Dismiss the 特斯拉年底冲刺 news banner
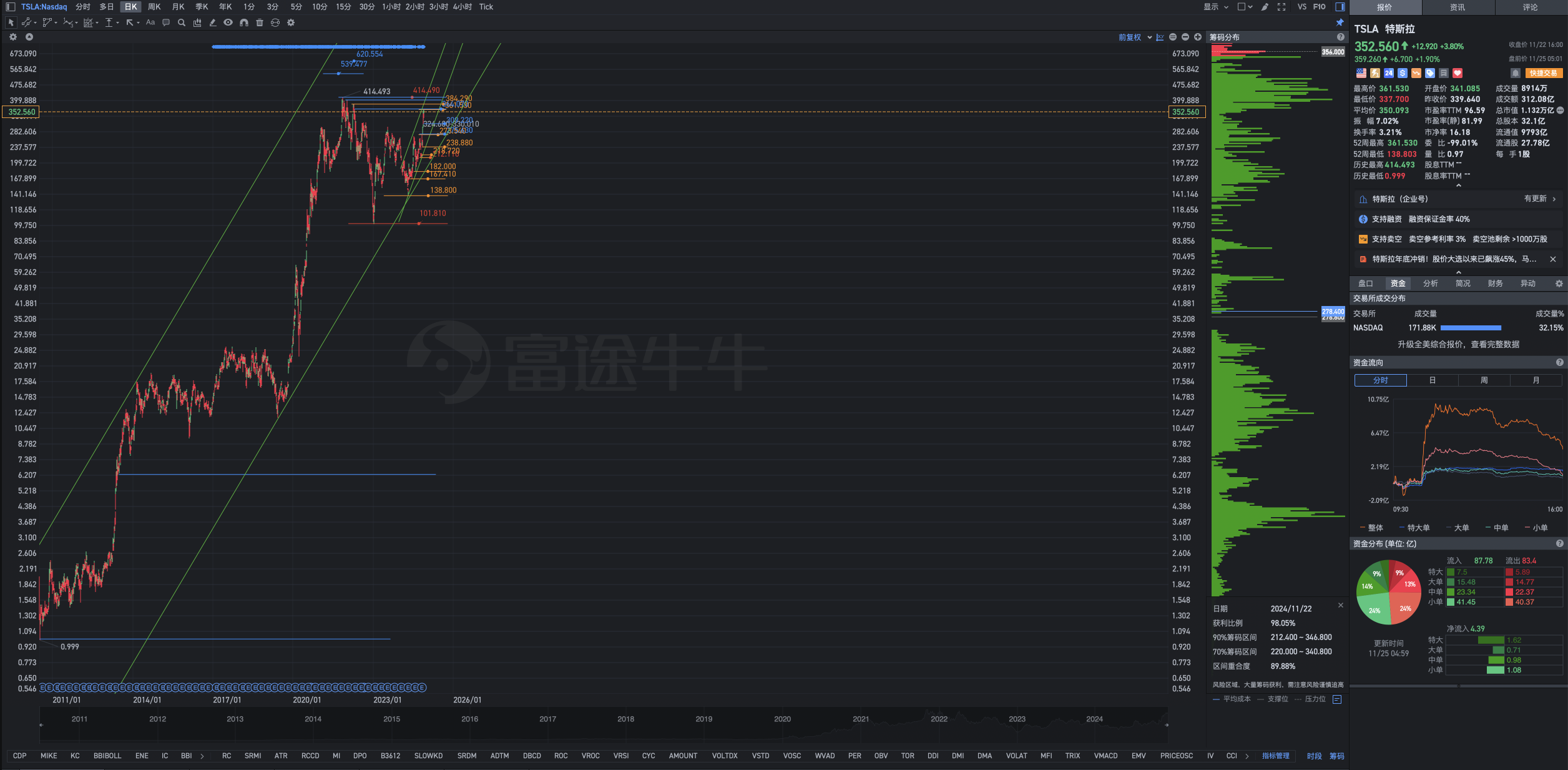The width and height of the screenshot is (1568, 770). pyautogui.click(x=1553, y=259)
